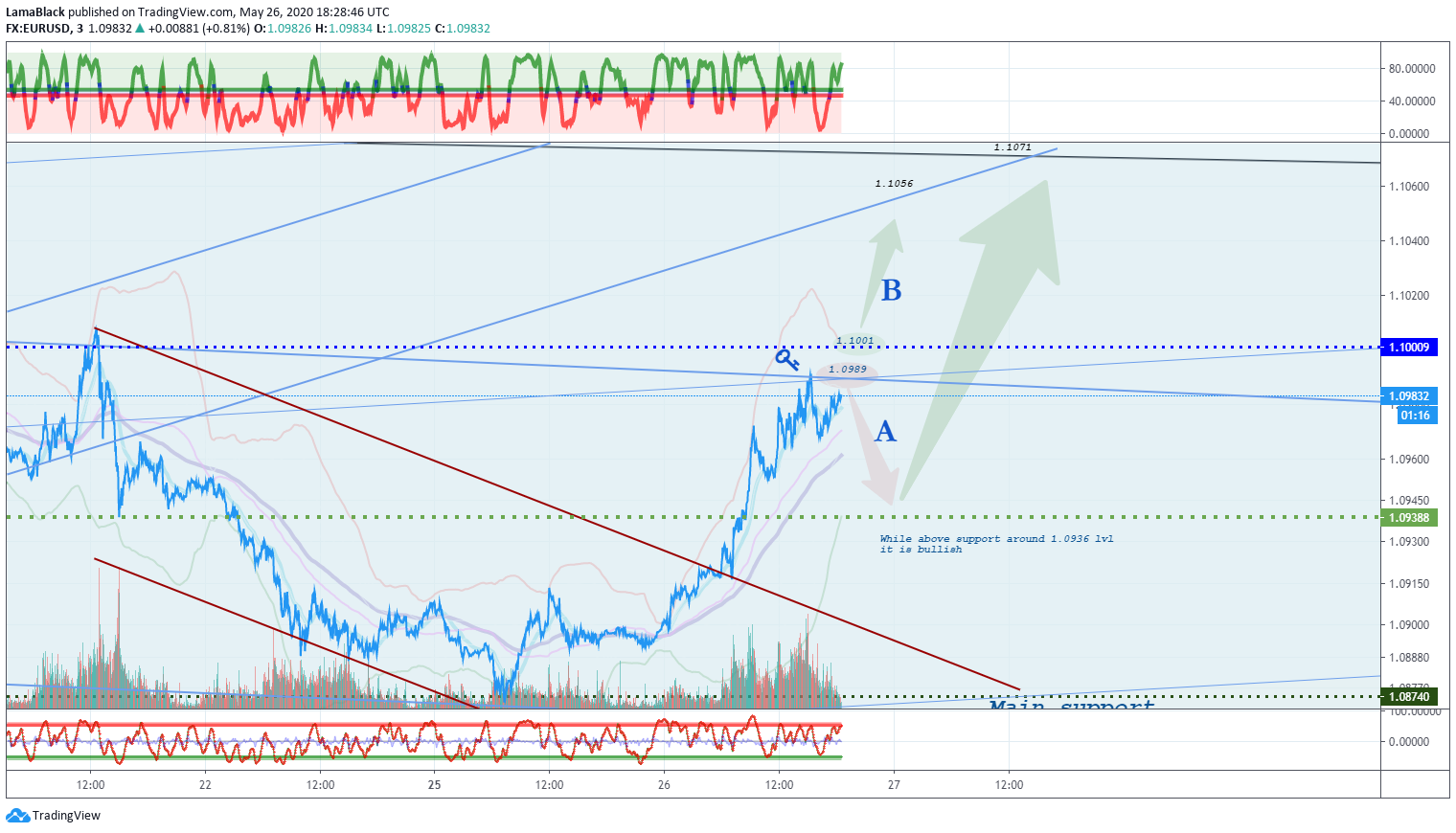Screen dimensions: 1456x833
Task: Click the green 1.09388 price label
Action: coord(1409,518)
